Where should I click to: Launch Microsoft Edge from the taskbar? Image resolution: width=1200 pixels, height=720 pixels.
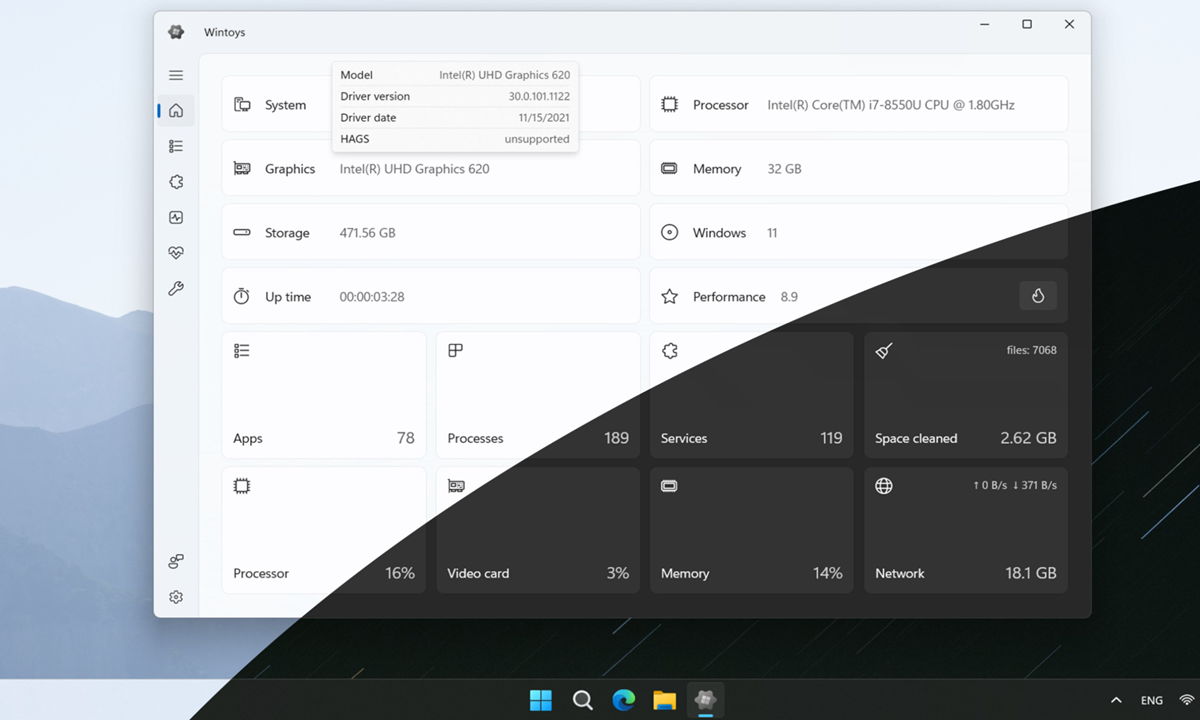click(624, 700)
